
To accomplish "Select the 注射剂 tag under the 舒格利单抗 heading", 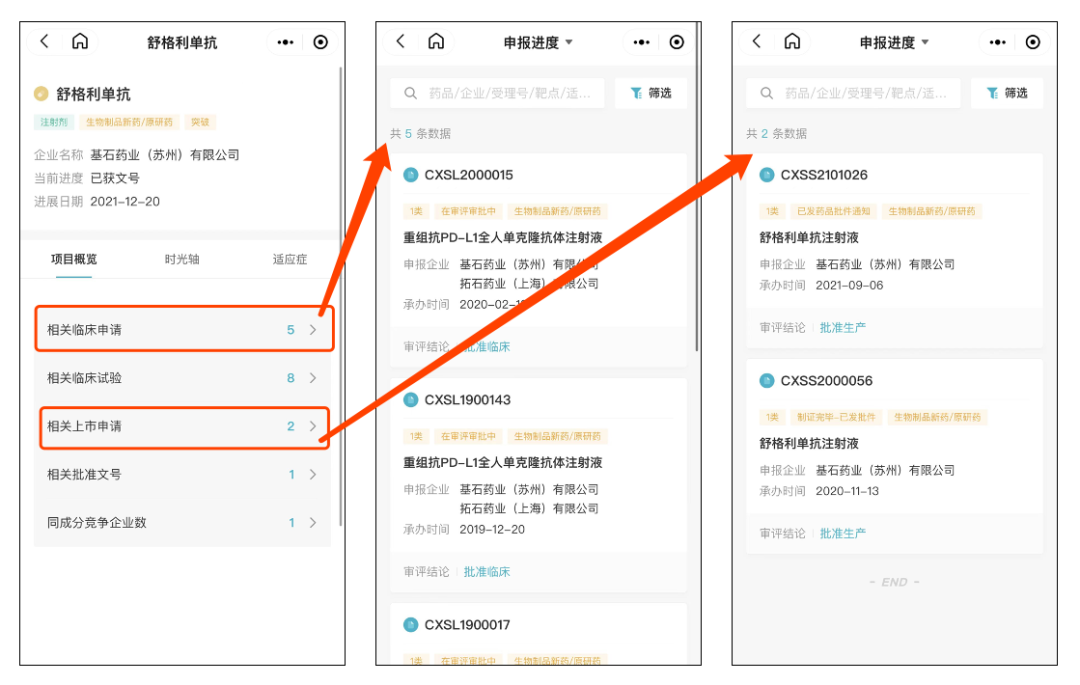I will click(x=54, y=122).
